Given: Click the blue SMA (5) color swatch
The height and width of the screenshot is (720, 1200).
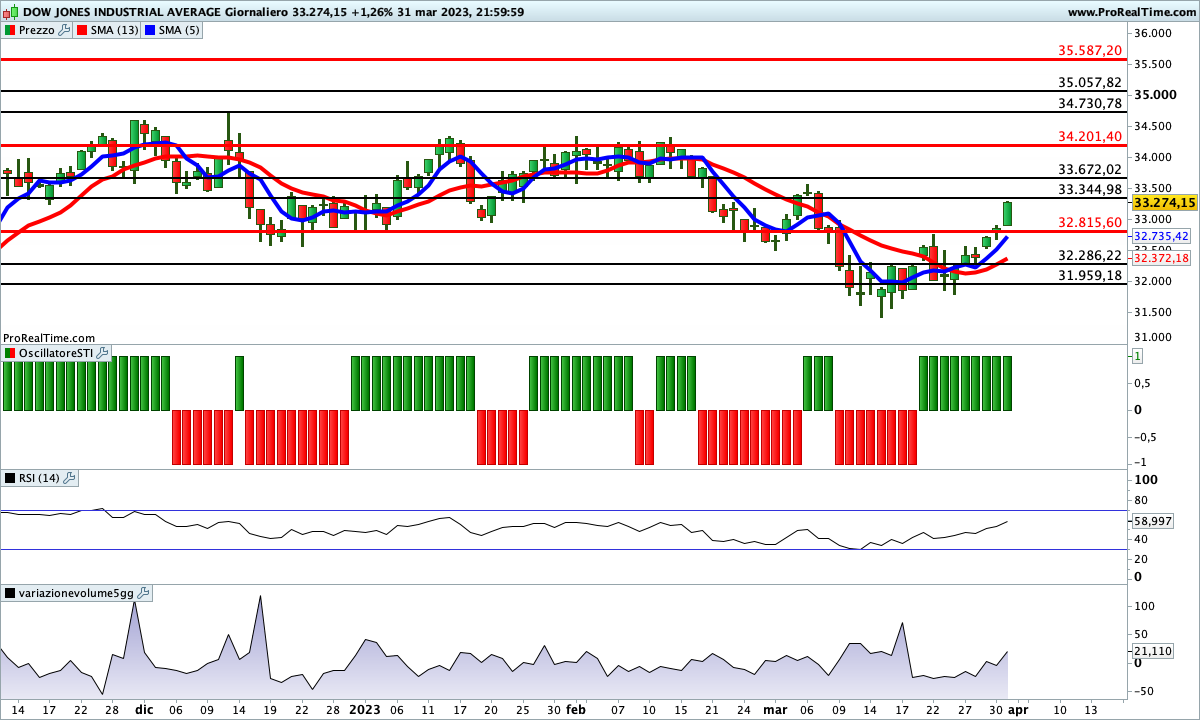Looking at the screenshot, I should pyautogui.click(x=151, y=30).
